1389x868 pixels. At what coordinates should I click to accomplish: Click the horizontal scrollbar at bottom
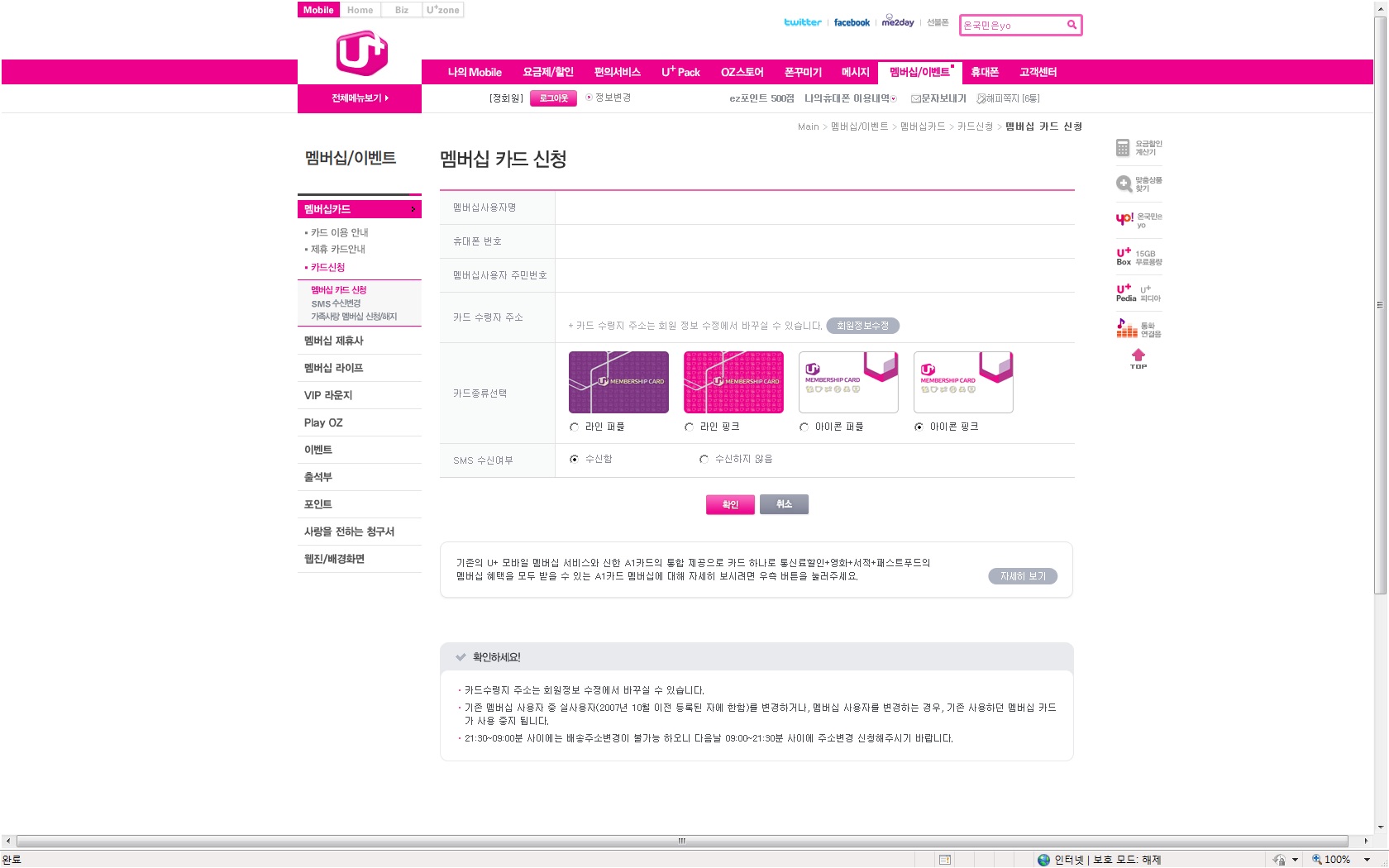[682, 841]
